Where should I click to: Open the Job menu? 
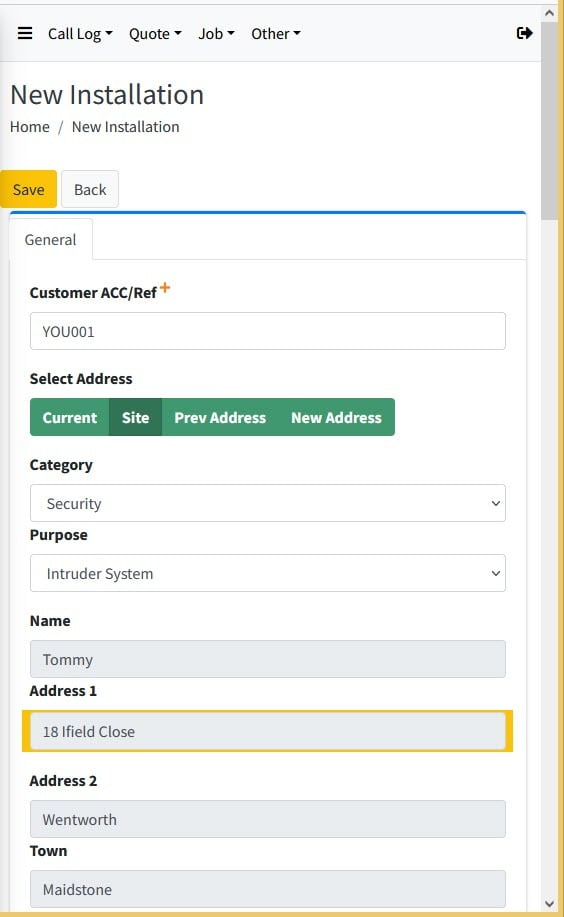click(216, 34)
